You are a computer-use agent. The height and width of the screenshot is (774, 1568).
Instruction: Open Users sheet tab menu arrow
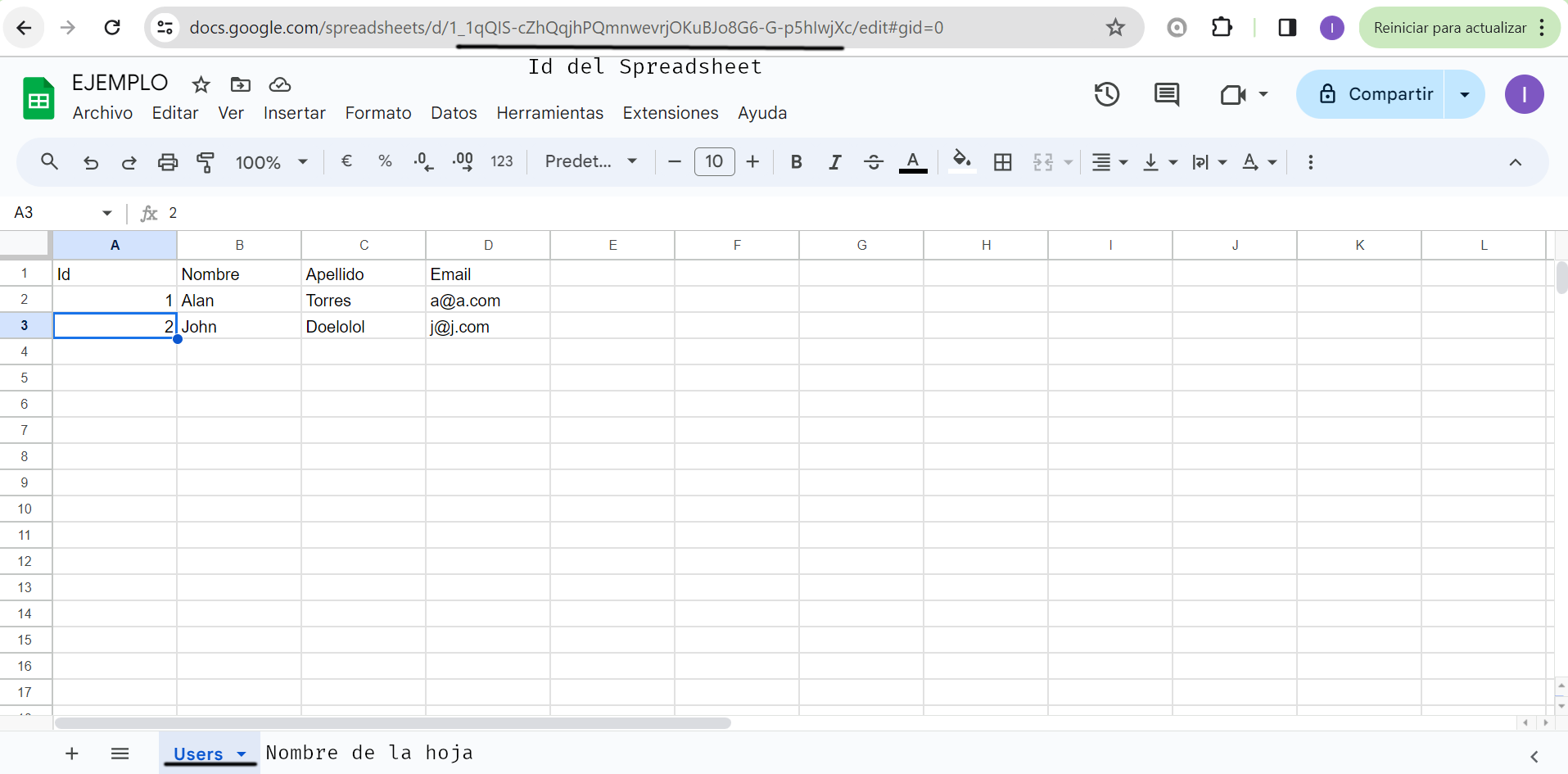(x=242, y=754)
